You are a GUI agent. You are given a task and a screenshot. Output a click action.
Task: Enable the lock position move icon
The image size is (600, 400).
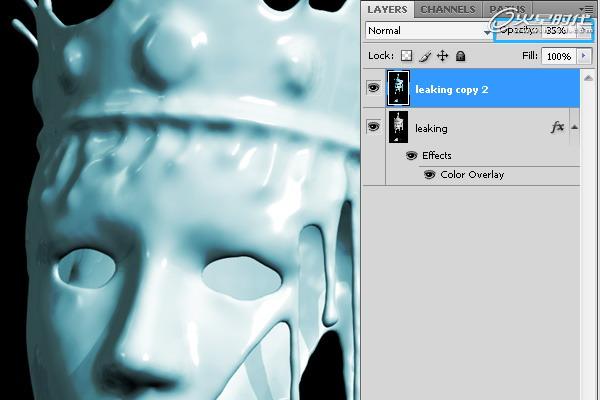[443, 57]
